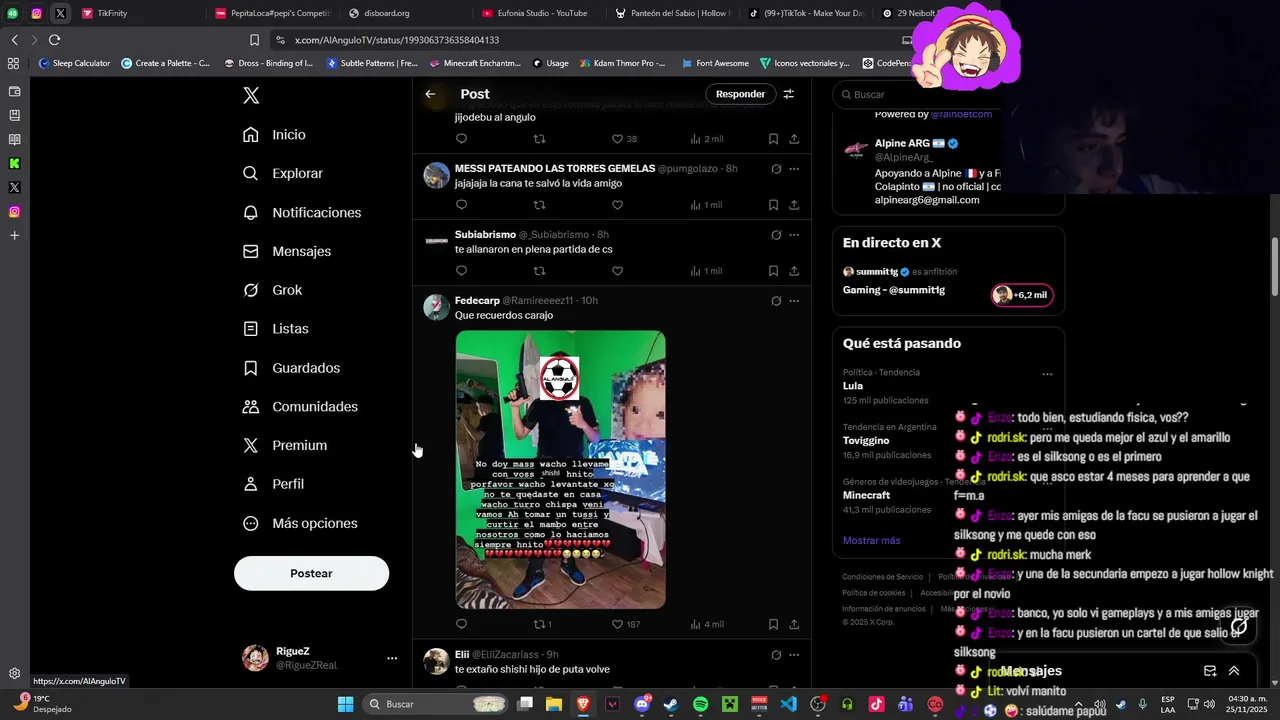Bookmark this page from the address bar

coord(254,40)
